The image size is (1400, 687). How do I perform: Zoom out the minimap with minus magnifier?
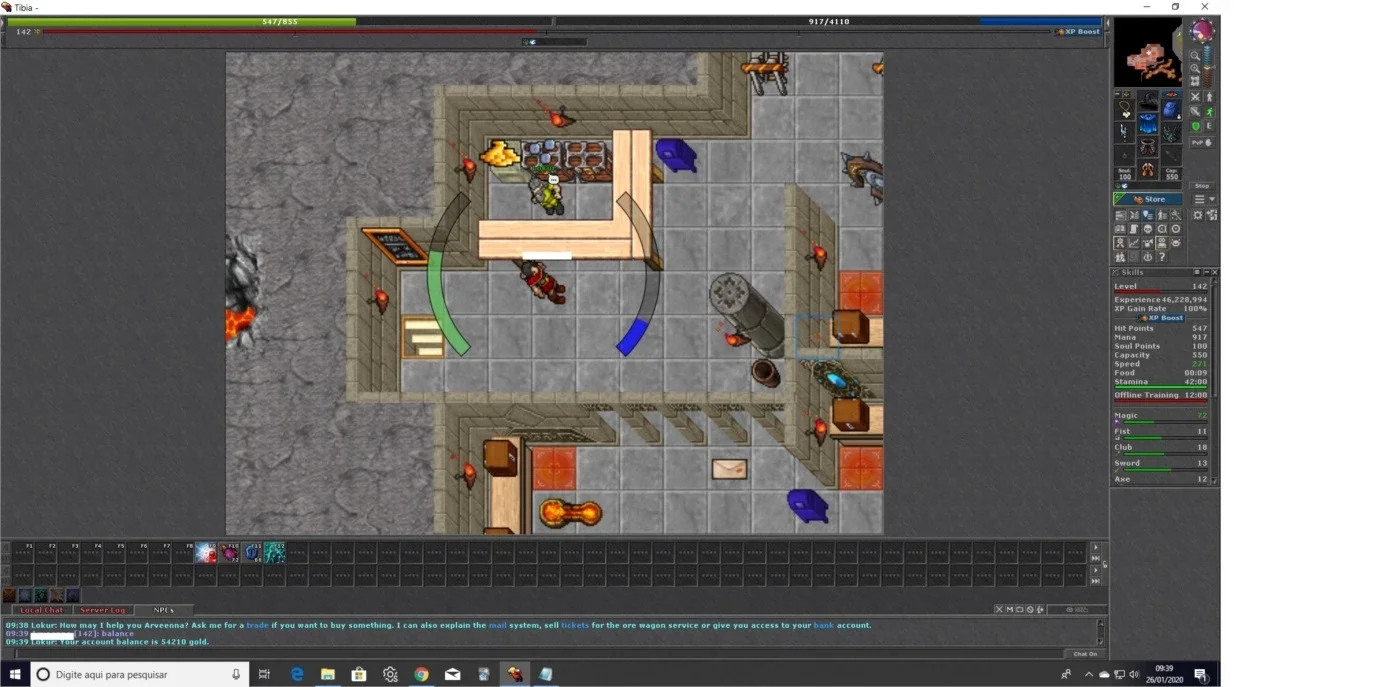point(1195,55)
